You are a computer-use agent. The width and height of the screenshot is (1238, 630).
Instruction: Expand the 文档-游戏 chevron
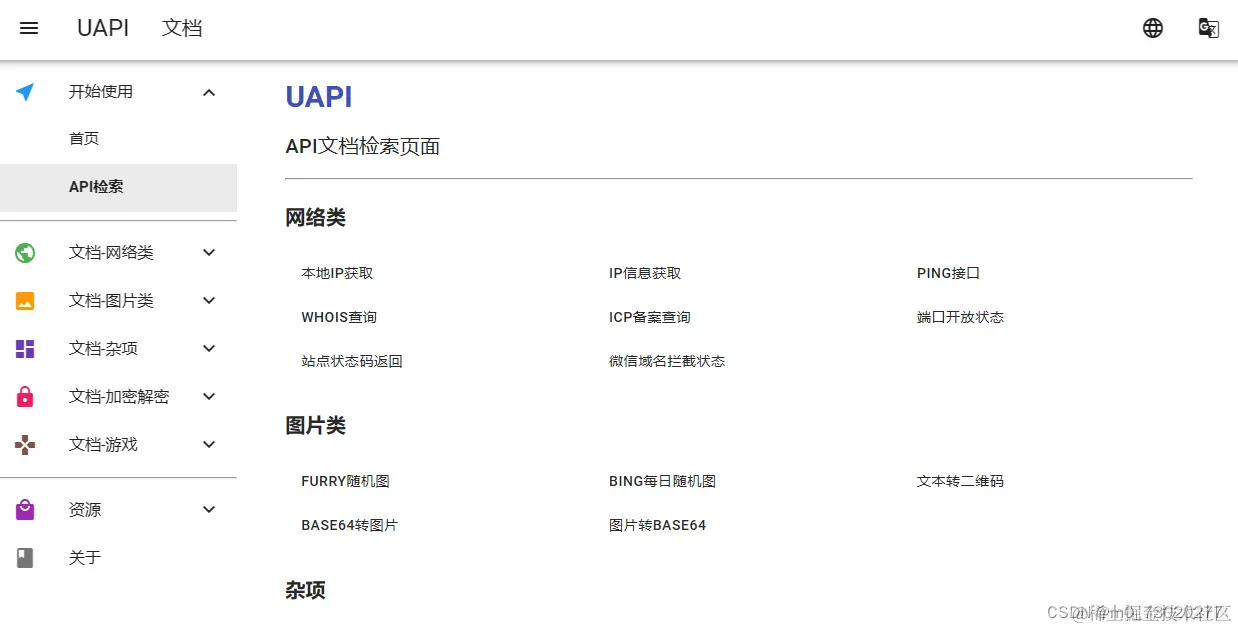pos(209,445)
